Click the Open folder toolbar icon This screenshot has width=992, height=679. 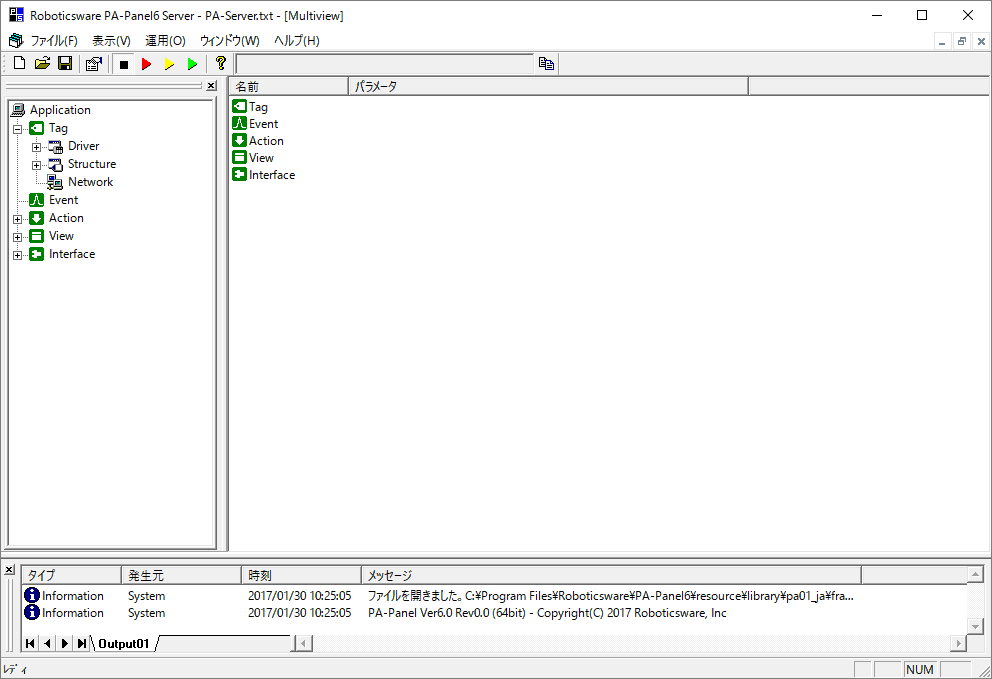[x=42, y=64]
